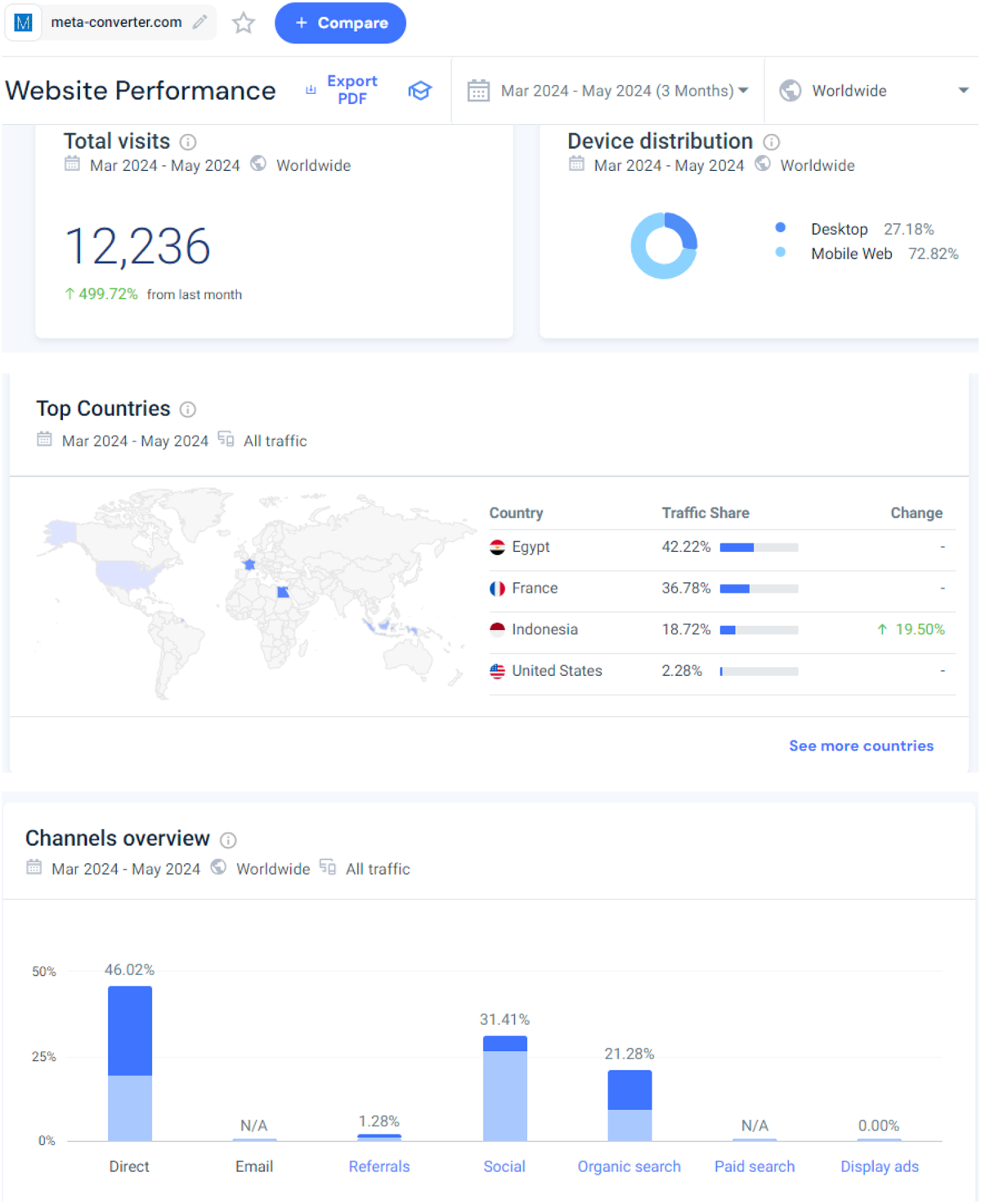
Task: Open the Referrals channel link
Action: point(379,1166)
